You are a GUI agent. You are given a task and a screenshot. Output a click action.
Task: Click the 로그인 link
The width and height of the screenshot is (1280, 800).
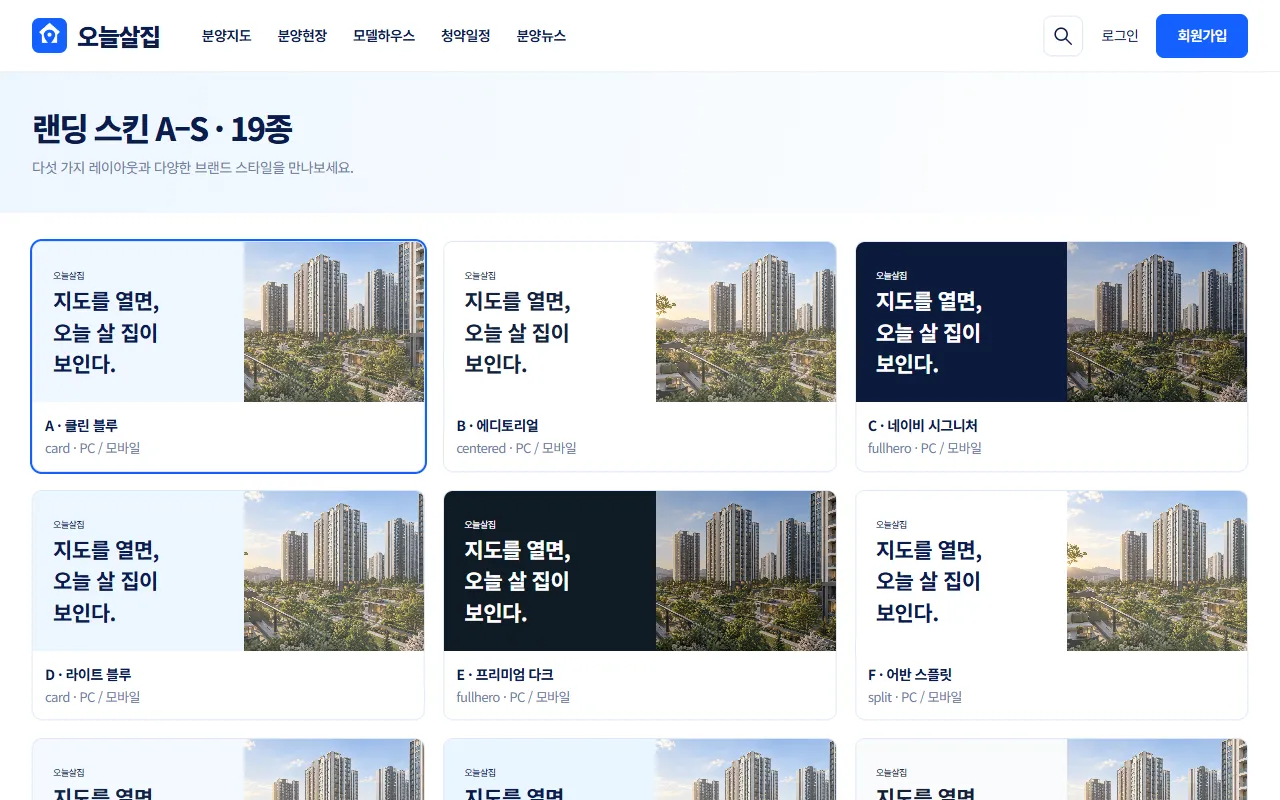tap(1120, 36)
